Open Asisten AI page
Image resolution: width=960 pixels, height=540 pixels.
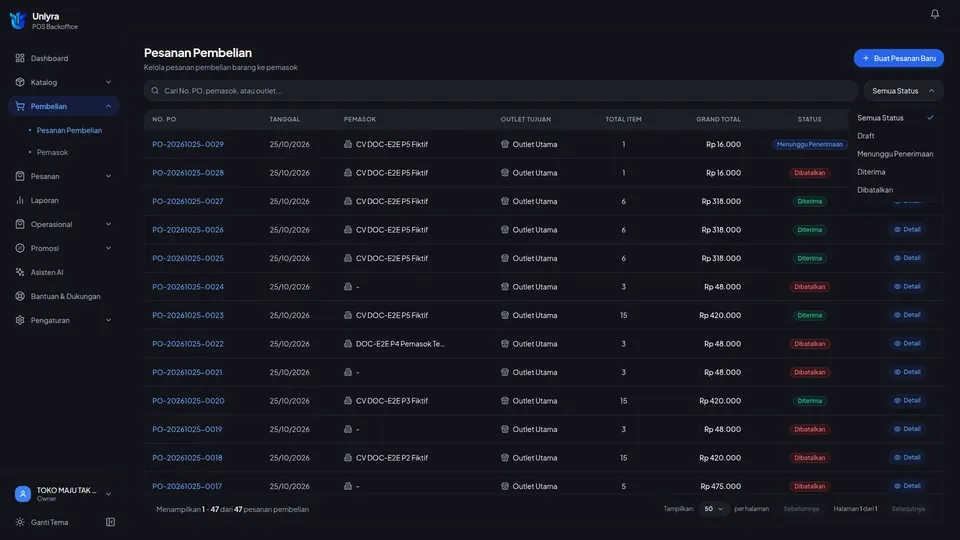point(47,272)
